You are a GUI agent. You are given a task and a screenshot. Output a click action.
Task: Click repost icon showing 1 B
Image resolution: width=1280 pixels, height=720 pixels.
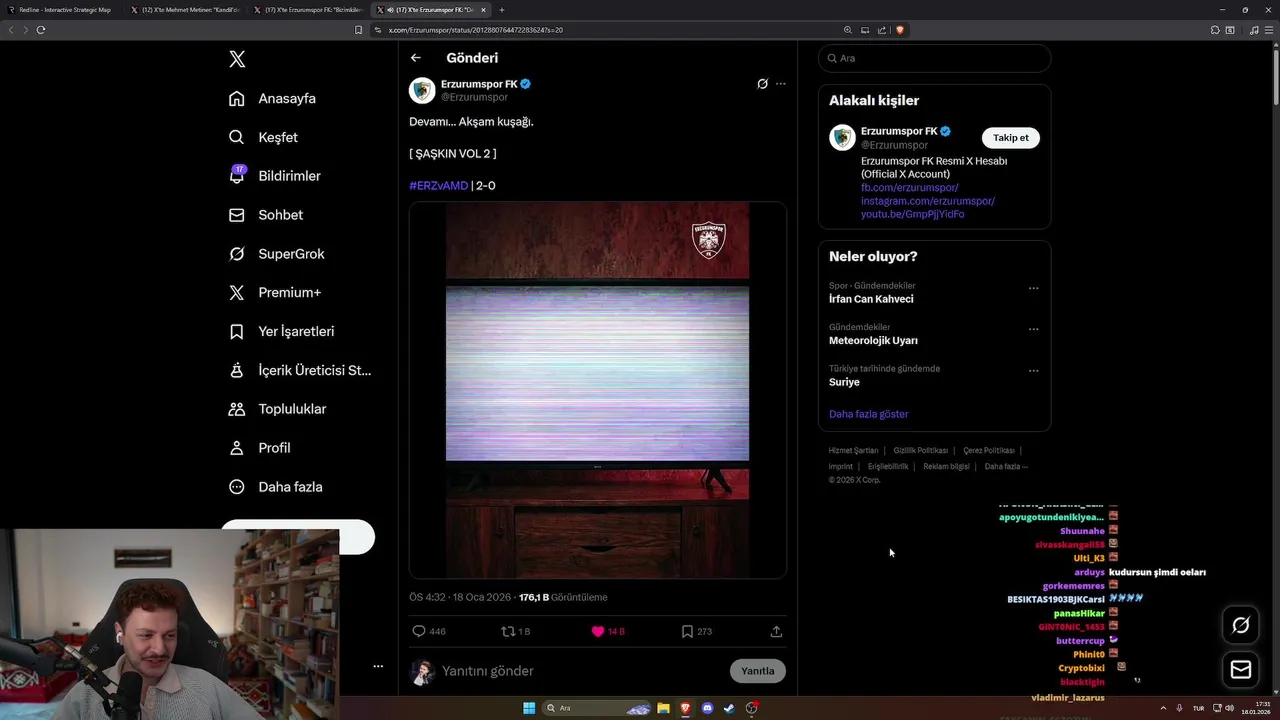coord(508,631)
